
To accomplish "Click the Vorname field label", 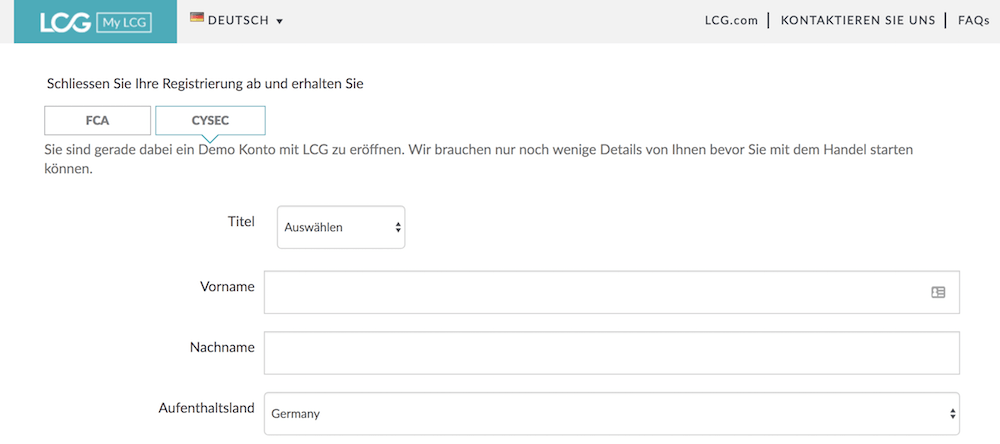I will (227, 286).
